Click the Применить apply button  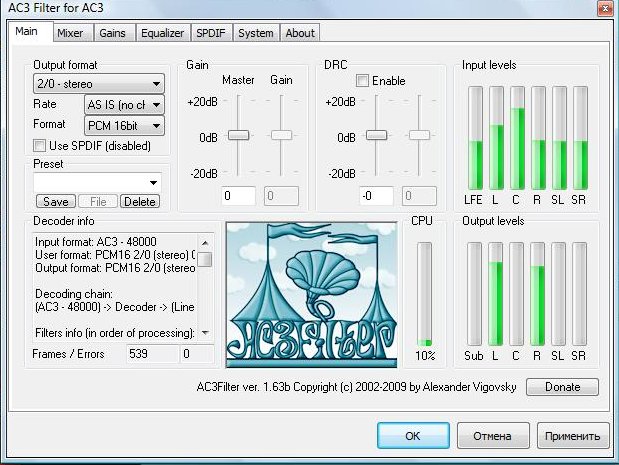573,436
